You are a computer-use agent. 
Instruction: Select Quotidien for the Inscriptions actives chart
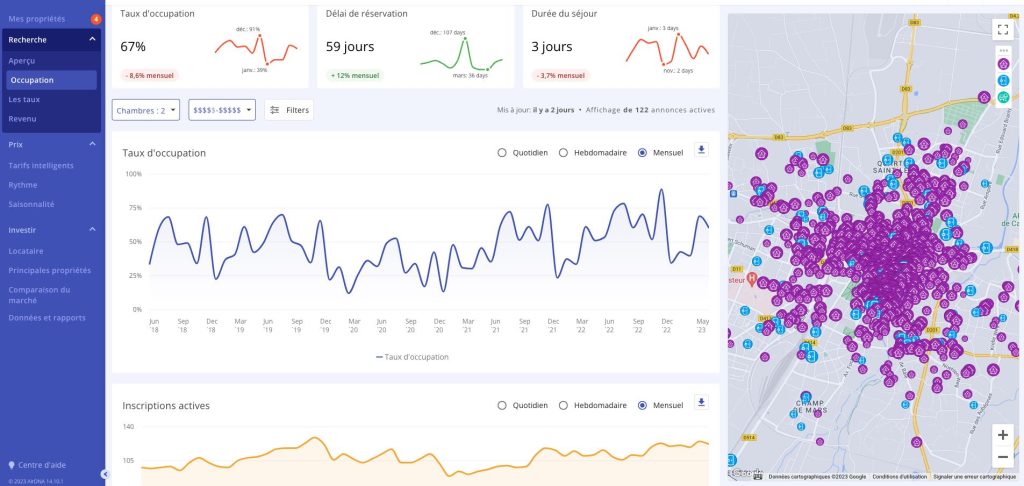[x=503, y=405]
